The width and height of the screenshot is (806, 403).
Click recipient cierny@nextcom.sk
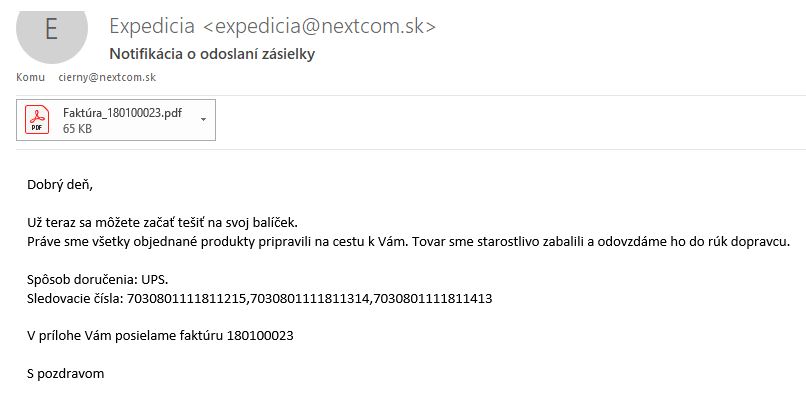[x=107, y=78]
